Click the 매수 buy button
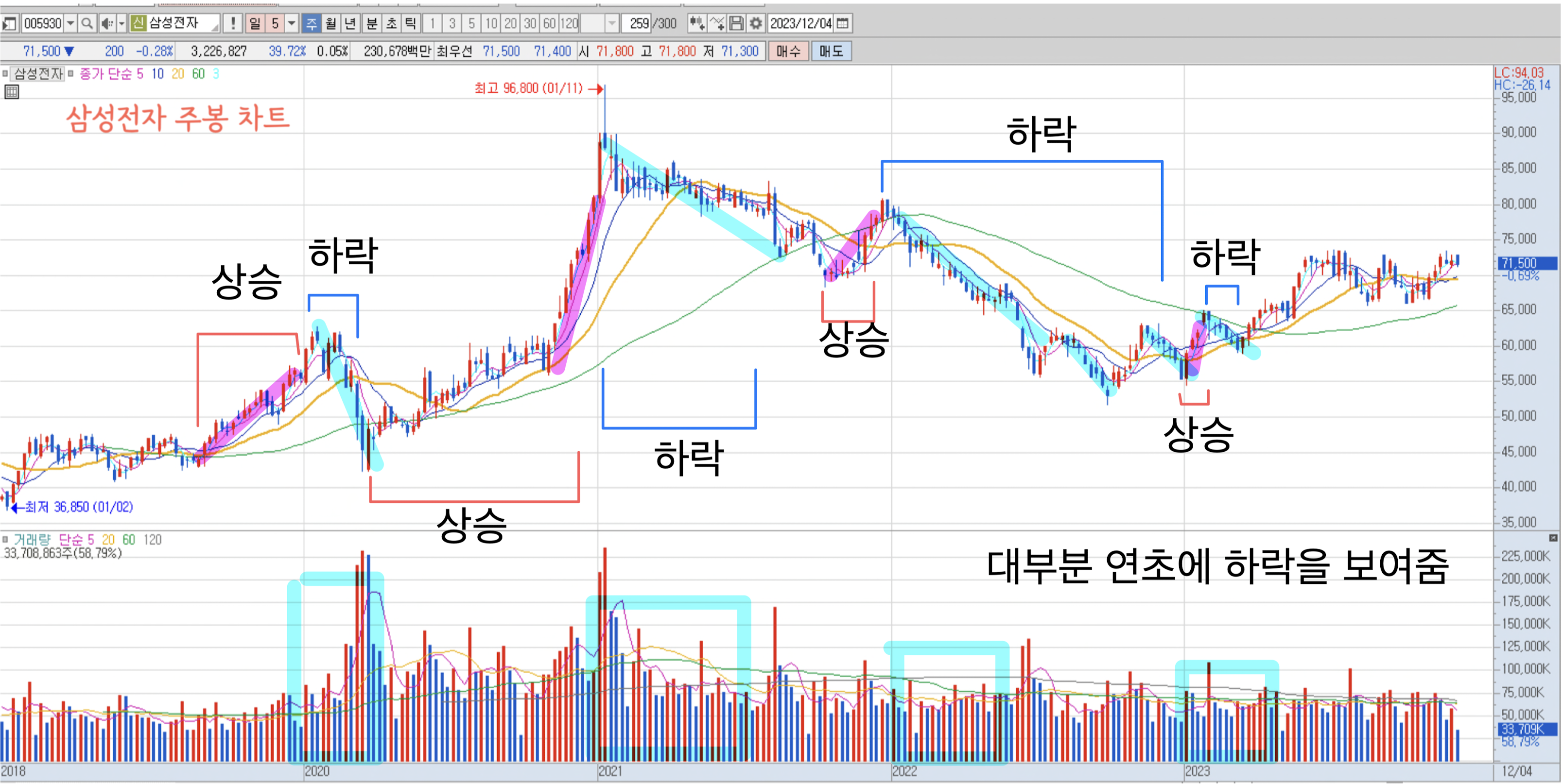Screen dimensions: 1563x784 tap(790, 51)
